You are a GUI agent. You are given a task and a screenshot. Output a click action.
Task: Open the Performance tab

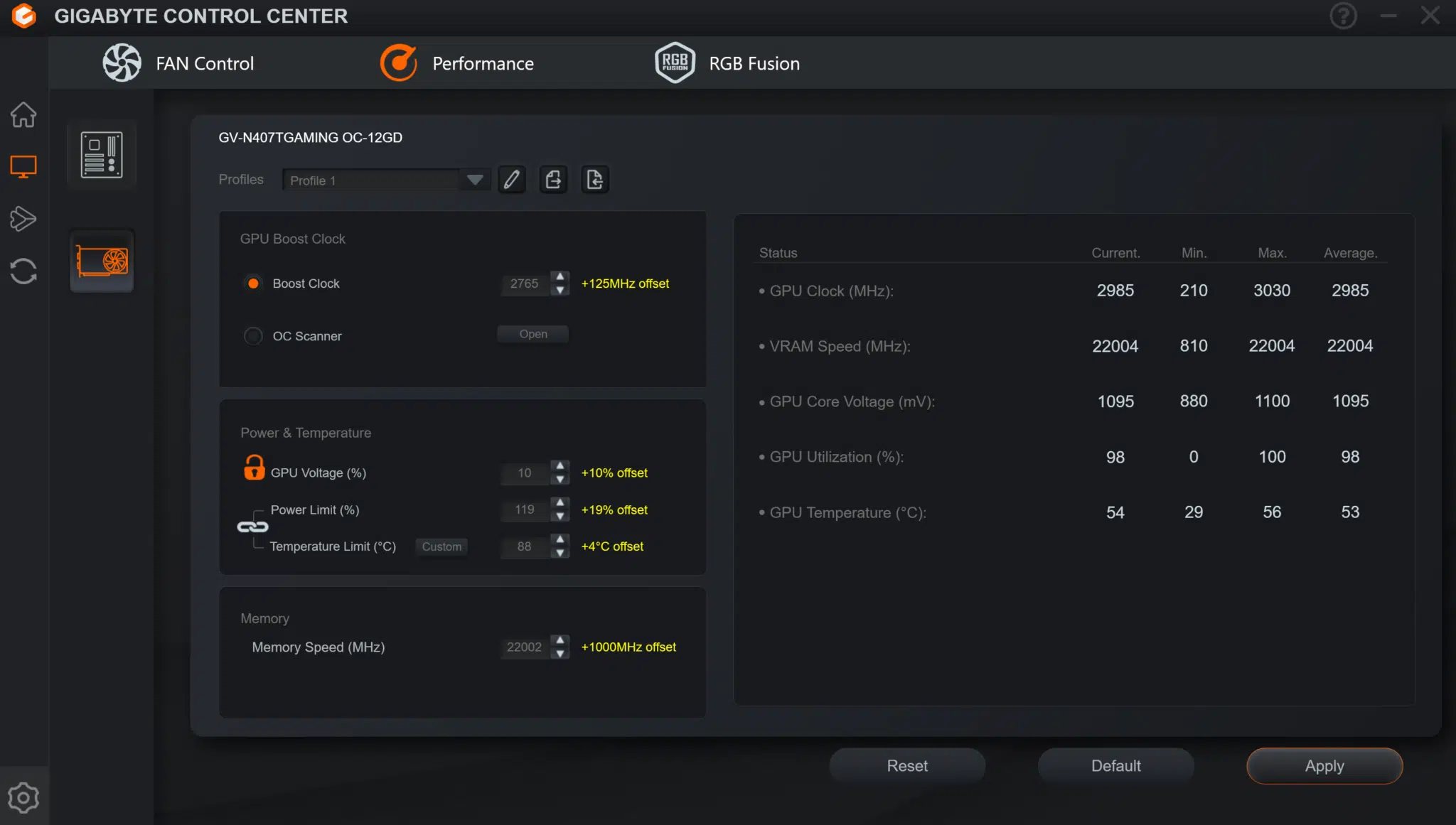click(x=456, y=63)
